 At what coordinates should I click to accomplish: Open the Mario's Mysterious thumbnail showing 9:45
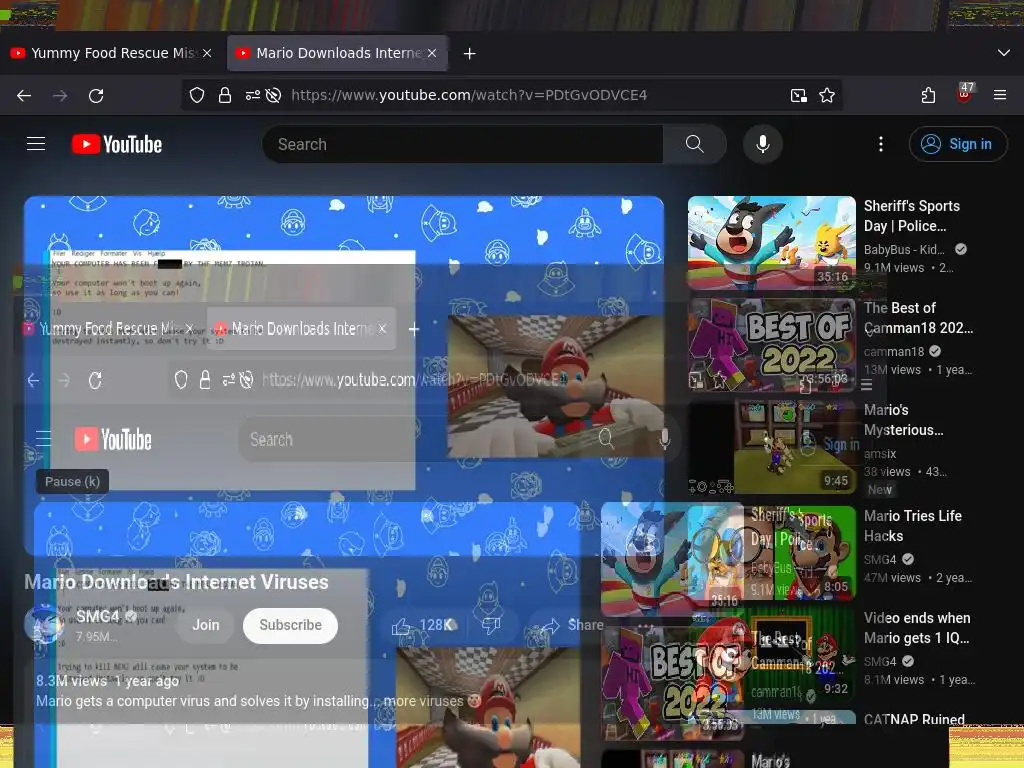coord(771,447)
